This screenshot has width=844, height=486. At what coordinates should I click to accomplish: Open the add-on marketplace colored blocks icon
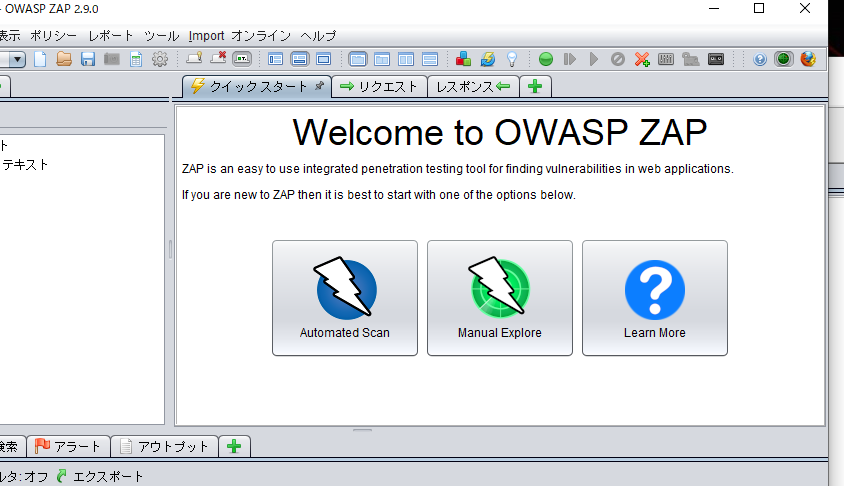point(463,59)
